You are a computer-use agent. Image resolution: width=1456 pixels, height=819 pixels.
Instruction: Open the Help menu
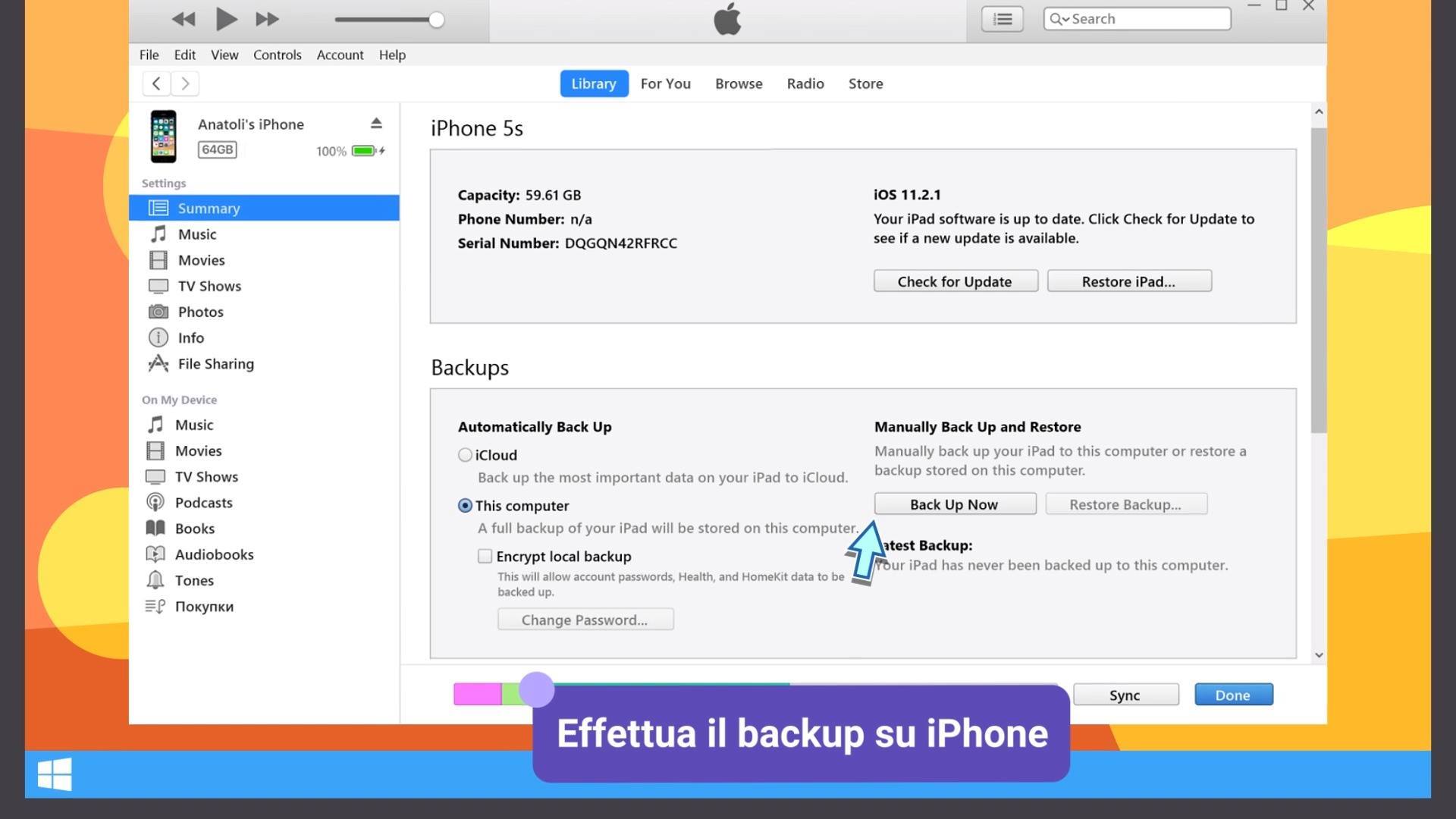(x=392, y=55)
